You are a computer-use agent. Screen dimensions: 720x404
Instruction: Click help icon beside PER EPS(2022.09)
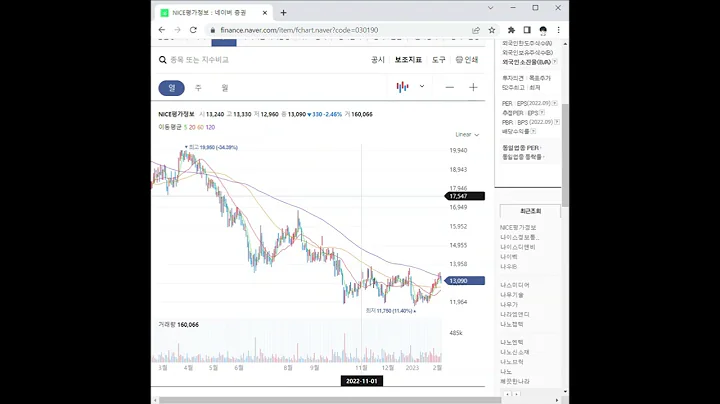tap(554, 103)
